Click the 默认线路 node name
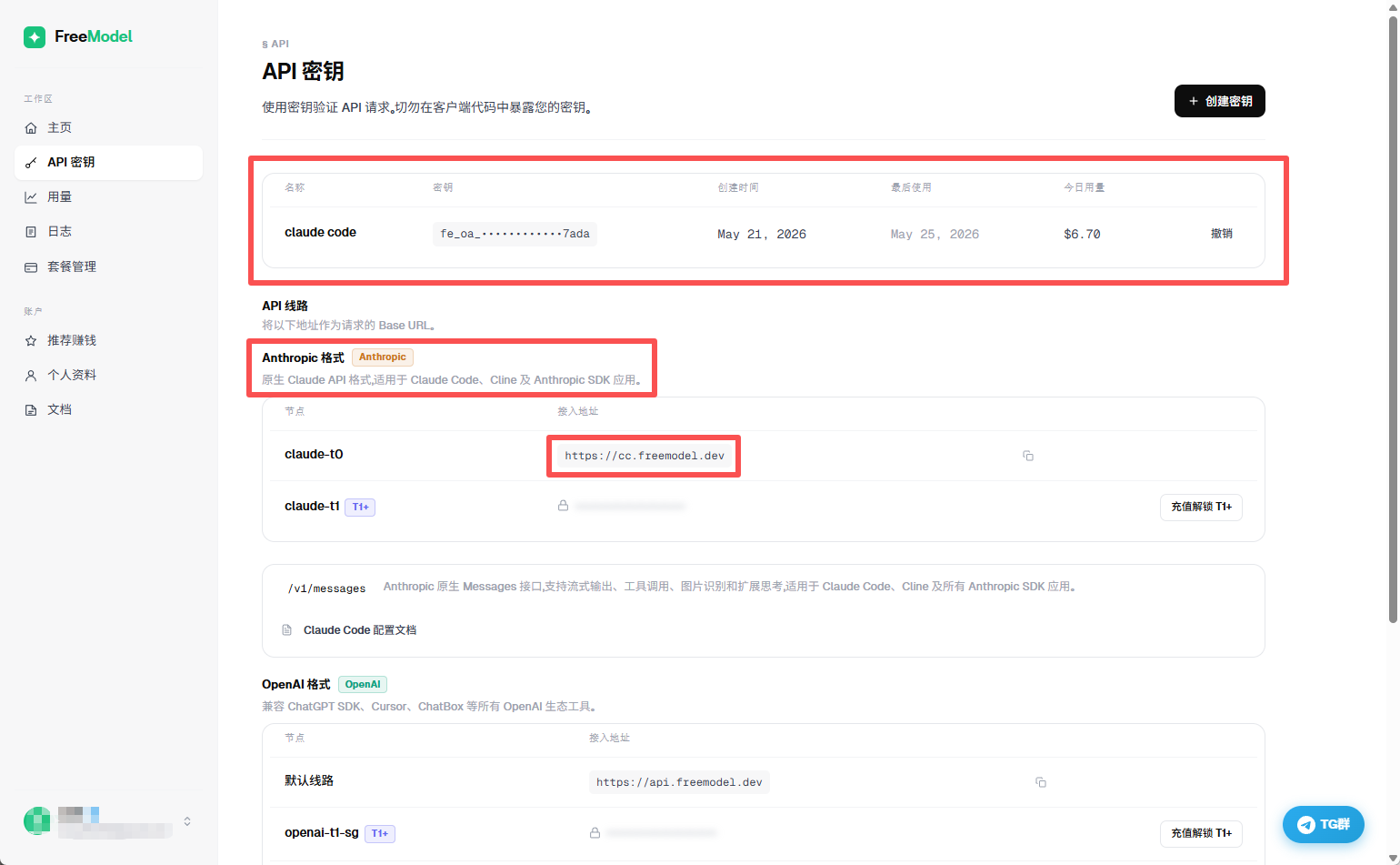This screenshot has height=865, width=1400. [309, 780]
